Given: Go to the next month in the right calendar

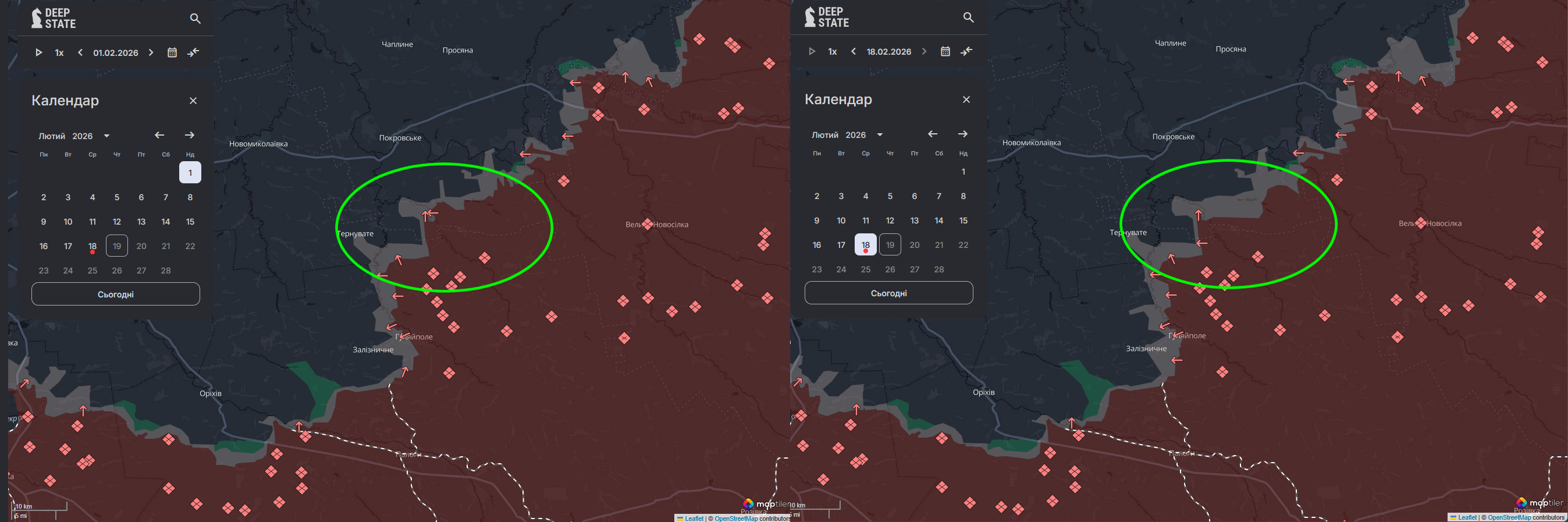Looking at the screenshot, I should [962, 134].
